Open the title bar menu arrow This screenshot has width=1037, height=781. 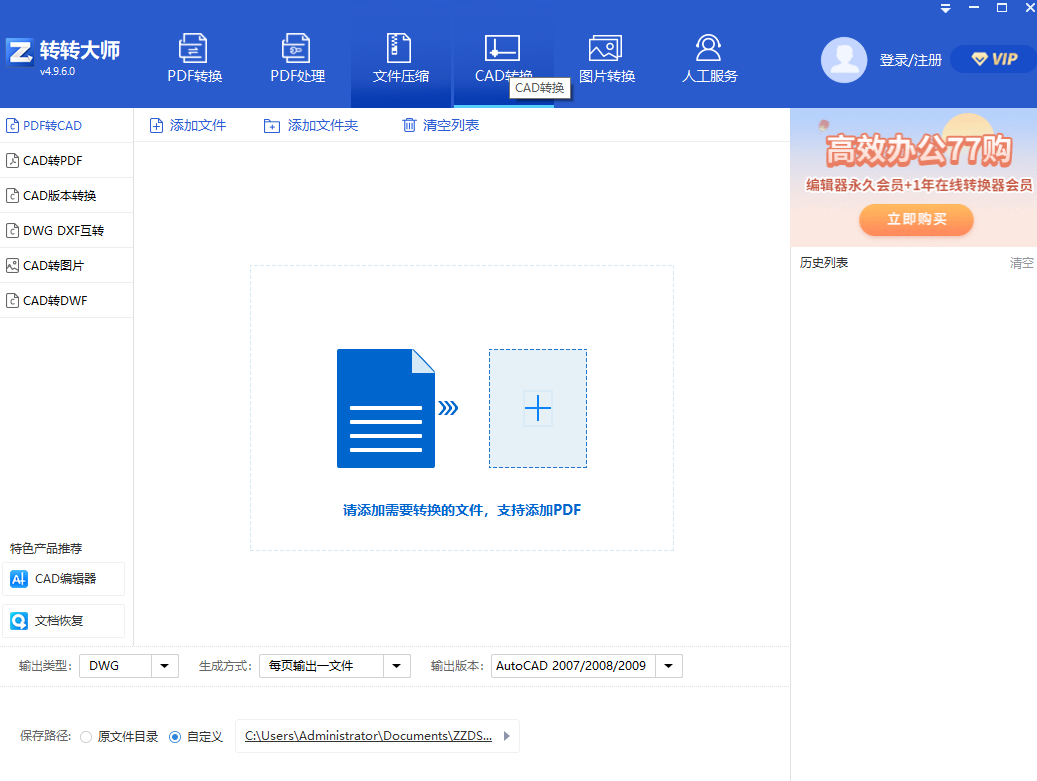point(946,9)
